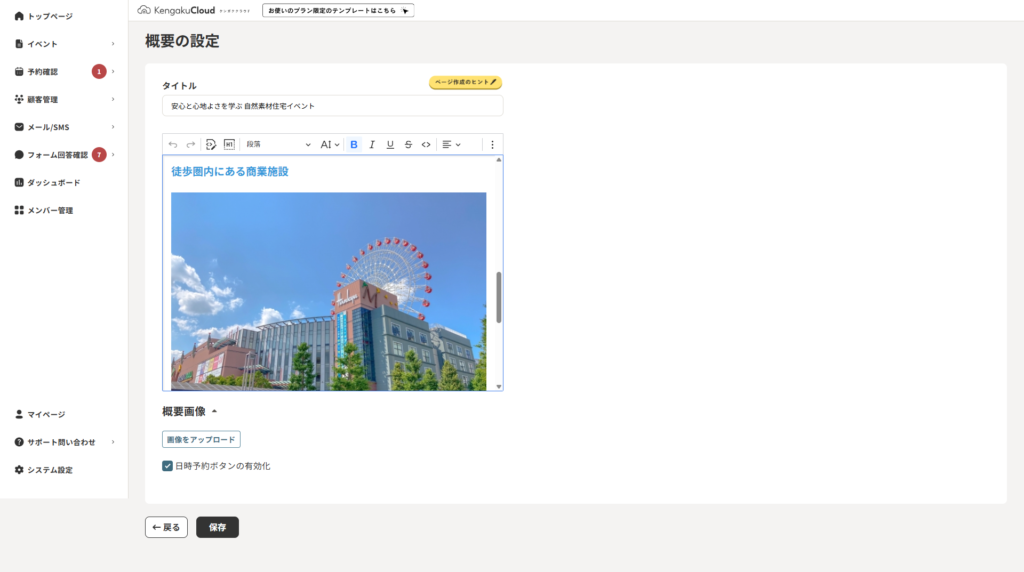Open the editor's three-dot more options
1024x572 pixels.
click(x=492, y=145)
